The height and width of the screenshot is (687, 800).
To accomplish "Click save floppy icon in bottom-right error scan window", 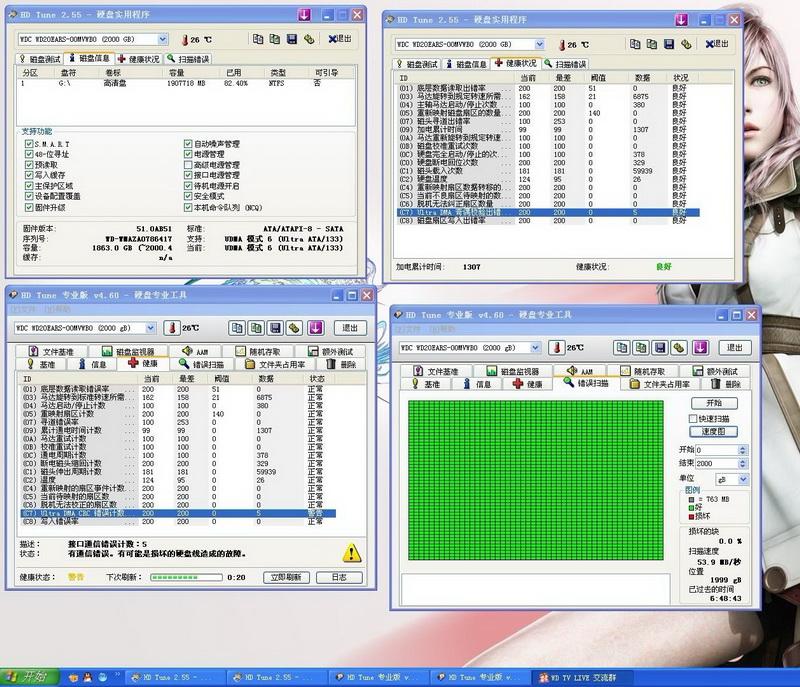I will [x=660, y=347].
